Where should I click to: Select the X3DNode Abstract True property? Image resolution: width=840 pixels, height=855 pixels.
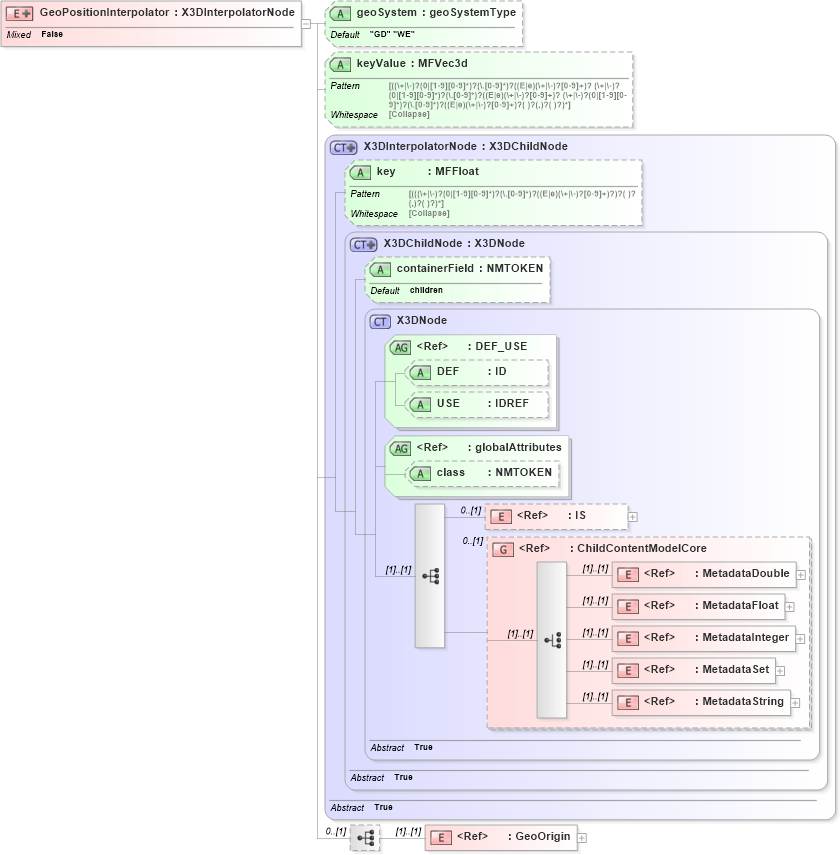[401, 747]
